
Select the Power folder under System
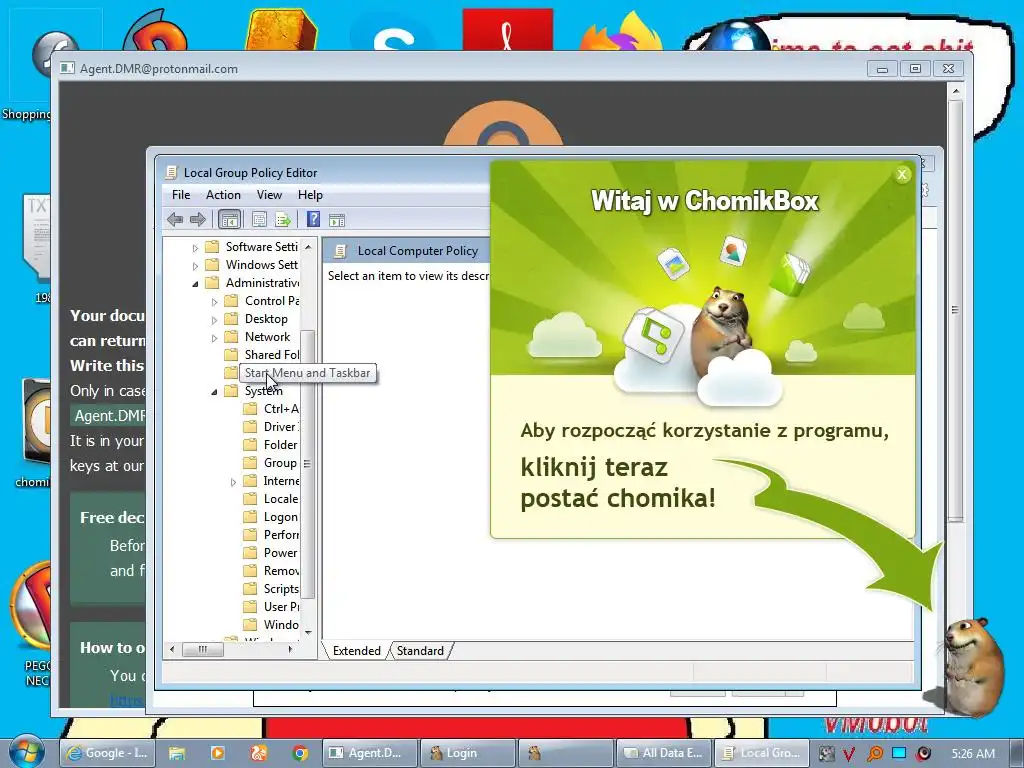(x=281, y=552)
